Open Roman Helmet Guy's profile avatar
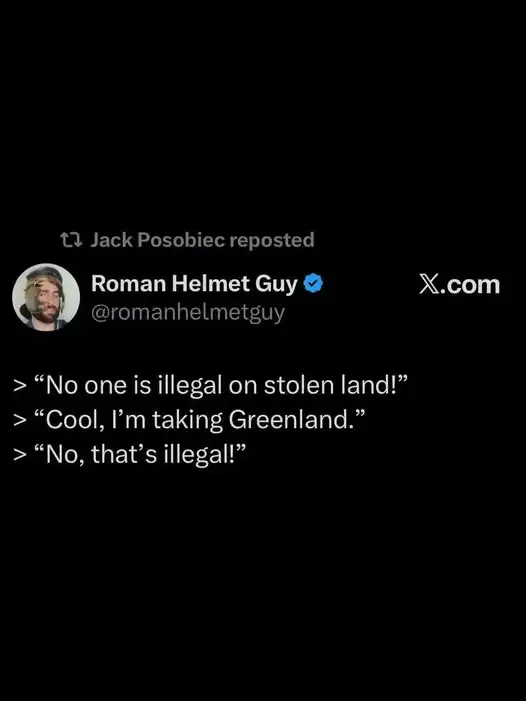 [x=46, y=297]
